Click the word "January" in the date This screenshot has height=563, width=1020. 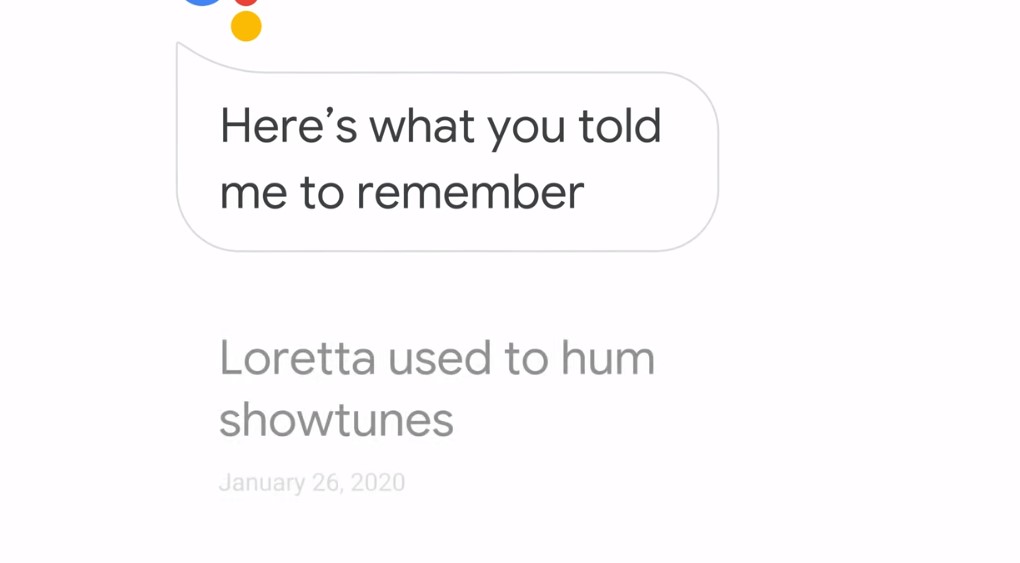tap(262, 483)
